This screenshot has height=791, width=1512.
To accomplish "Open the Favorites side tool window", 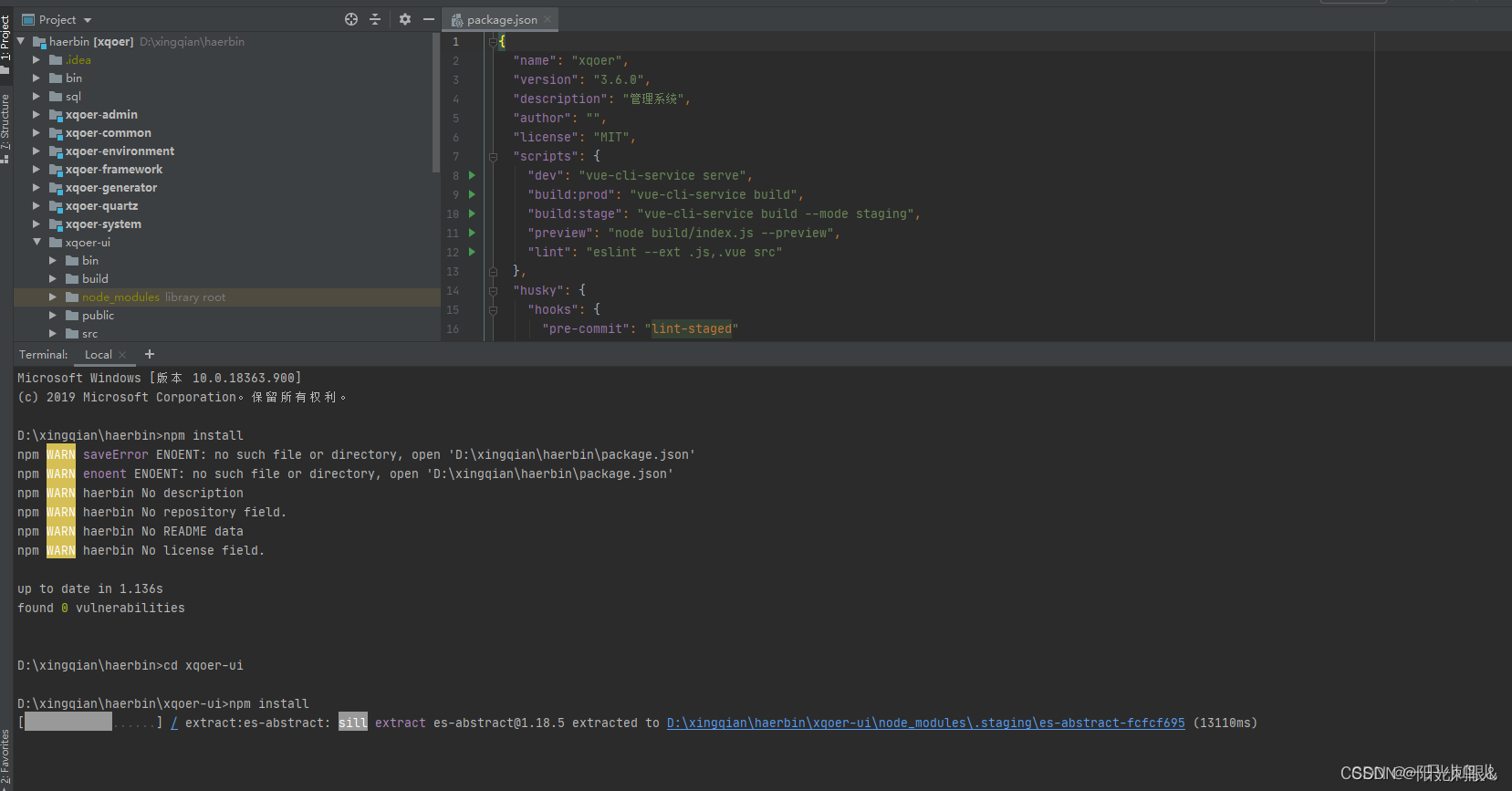I will (5, 759).
